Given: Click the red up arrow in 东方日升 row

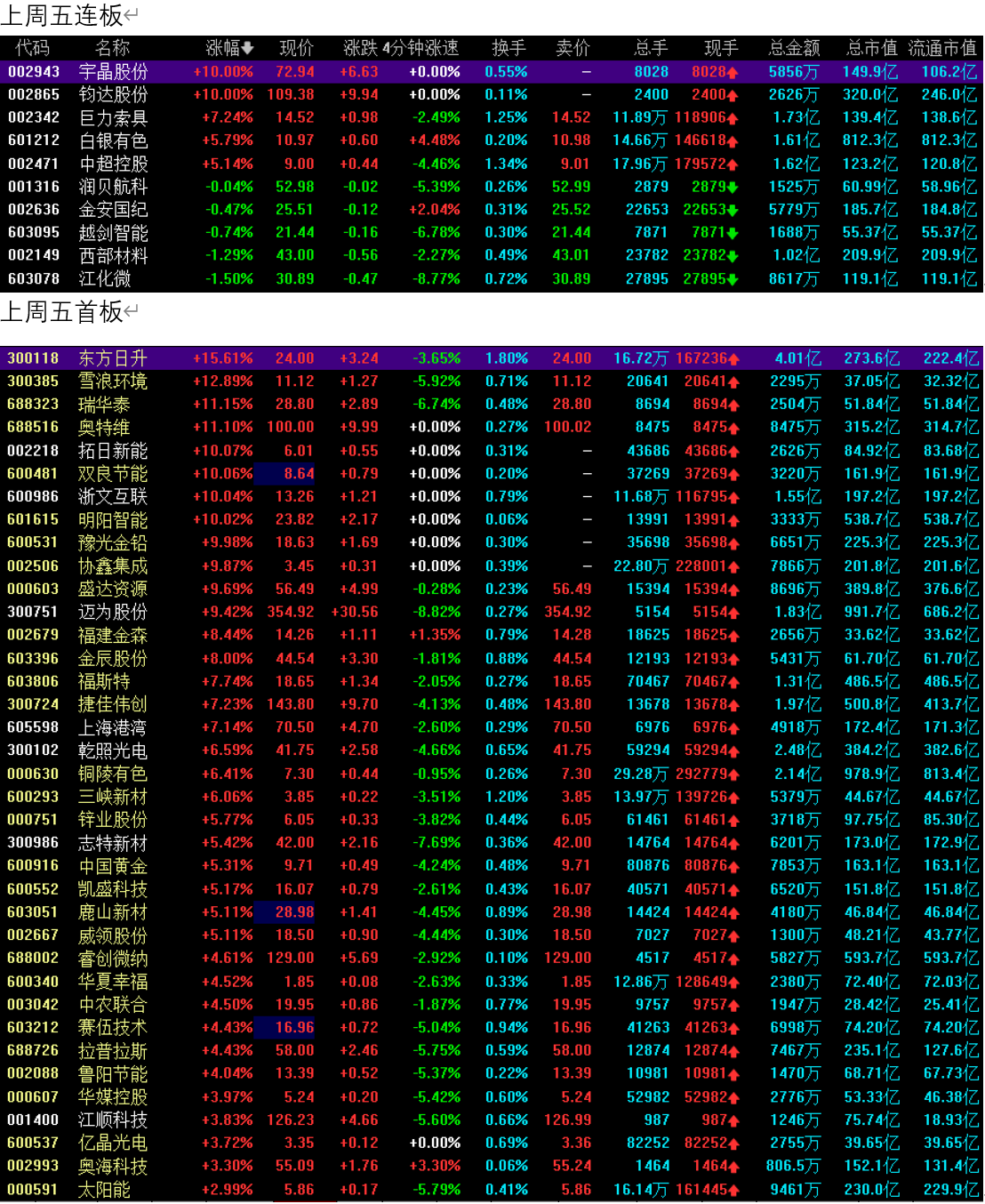Looking at the screenshot, I should click(733, 359).
